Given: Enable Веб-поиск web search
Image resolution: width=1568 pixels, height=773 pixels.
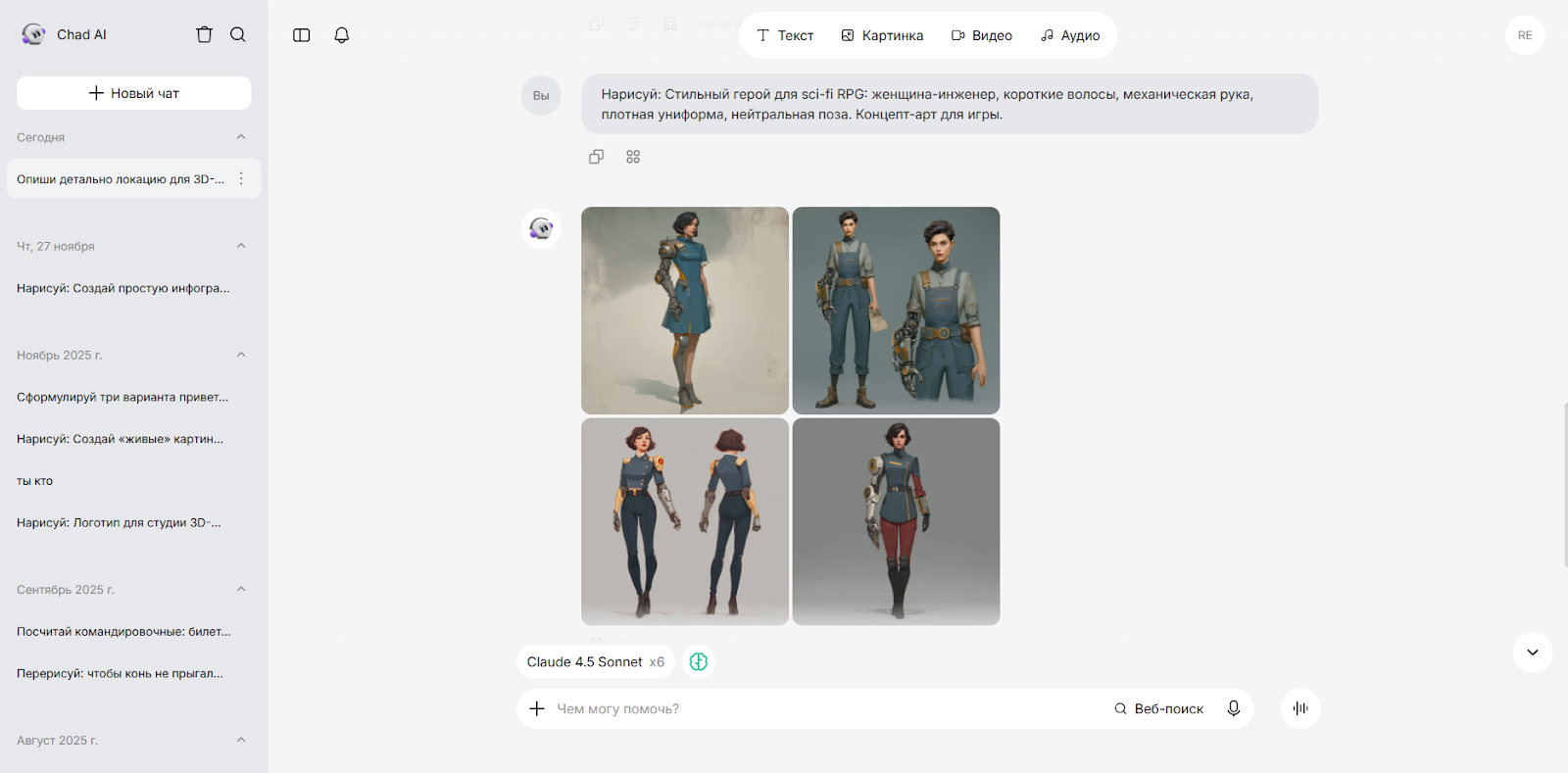Looking at the screenshot, I should click(1158, 708).
